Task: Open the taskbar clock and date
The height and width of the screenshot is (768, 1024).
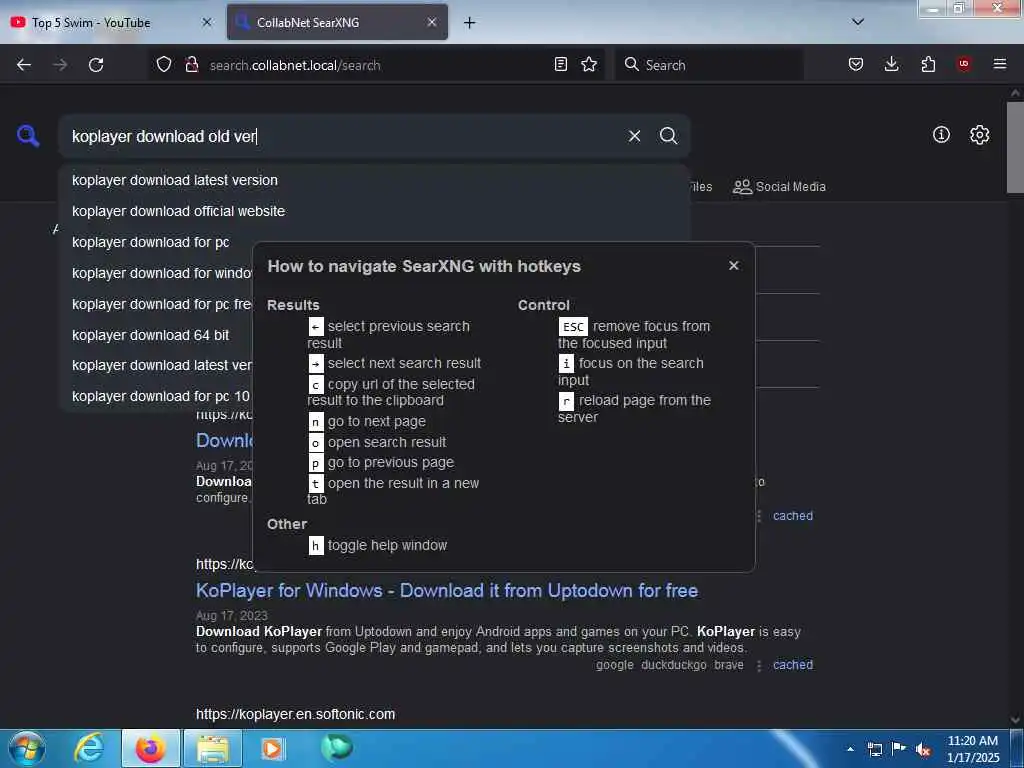Action: [x=972, y=749]
